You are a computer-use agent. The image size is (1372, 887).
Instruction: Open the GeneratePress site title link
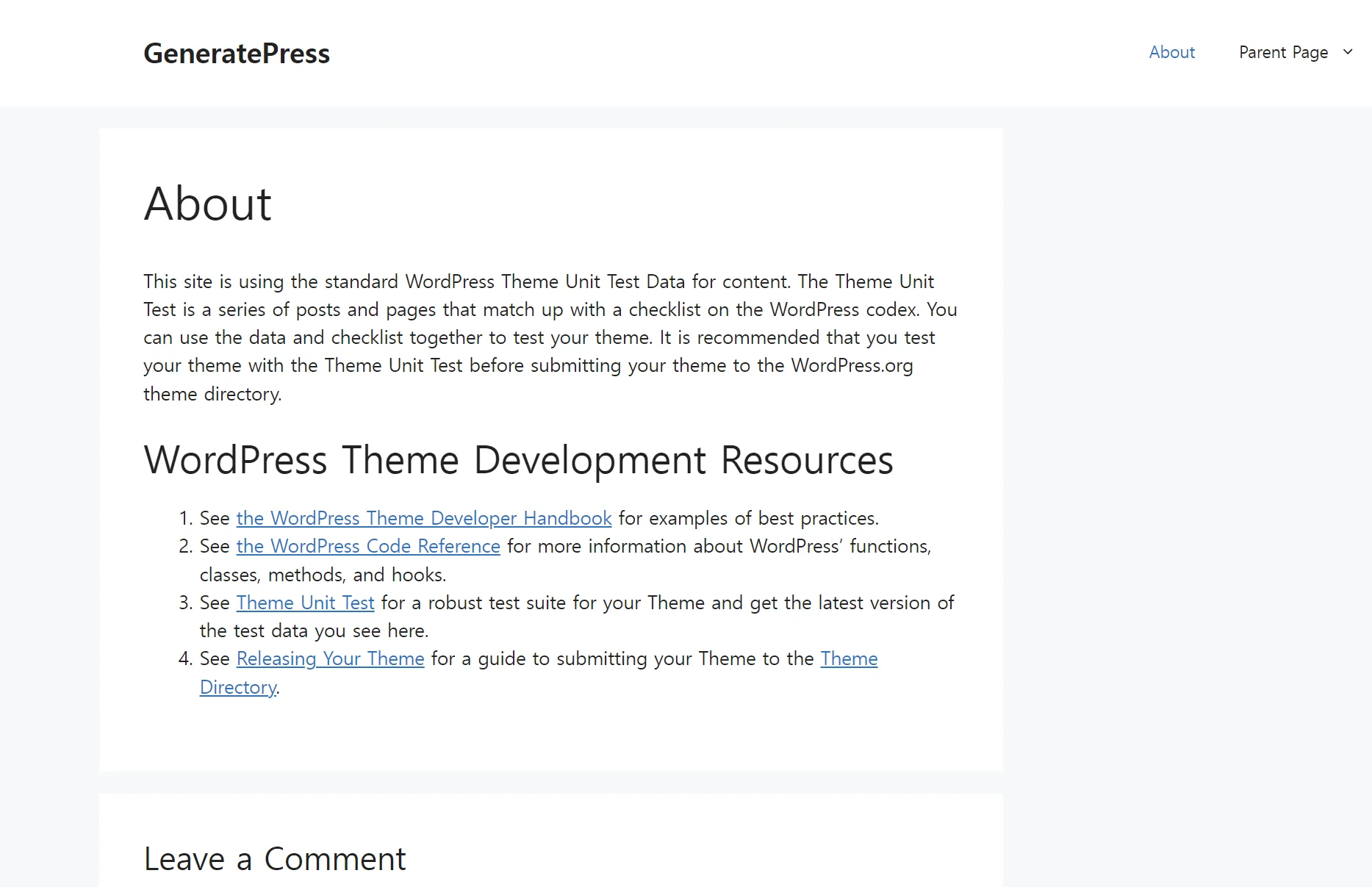click(237, 53)
